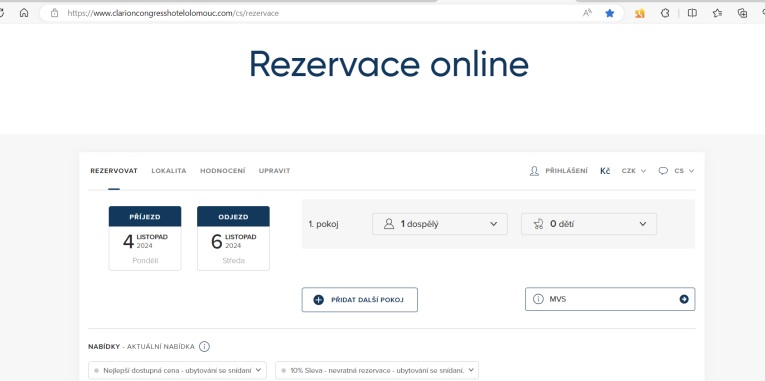The height and width of the screenshot is (381, 765).
Task: Go to Upravit tab
Action: [x=274, y=171]
